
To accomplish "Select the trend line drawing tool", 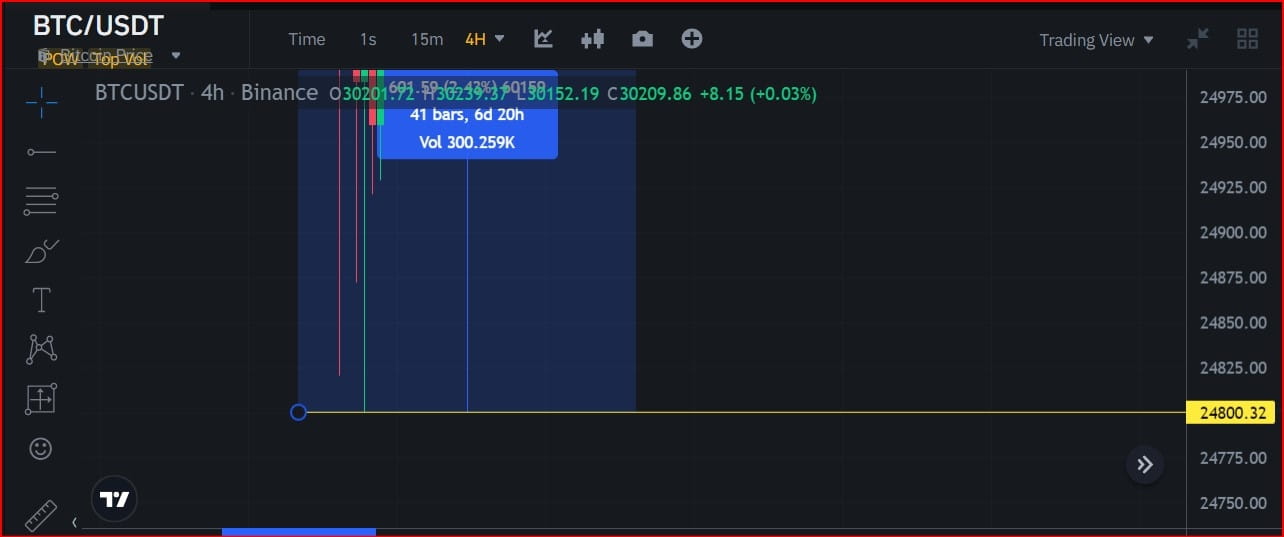I will (x=41, y=152).
